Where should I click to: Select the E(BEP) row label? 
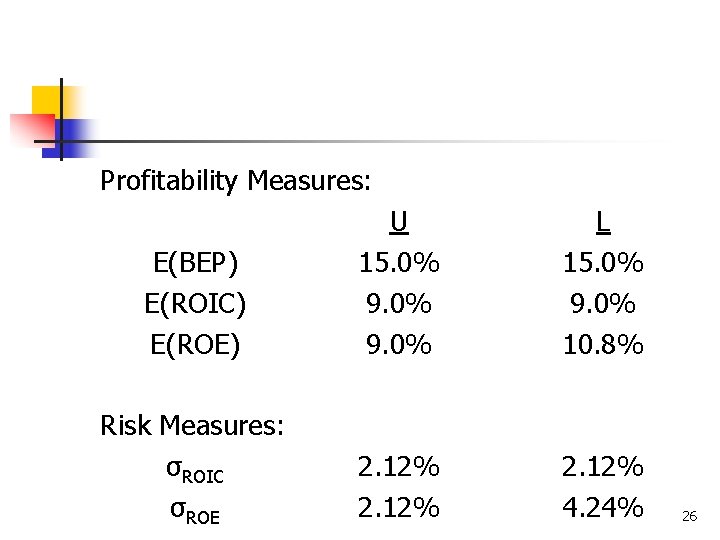pyautogui.click(x=196, y=263)
